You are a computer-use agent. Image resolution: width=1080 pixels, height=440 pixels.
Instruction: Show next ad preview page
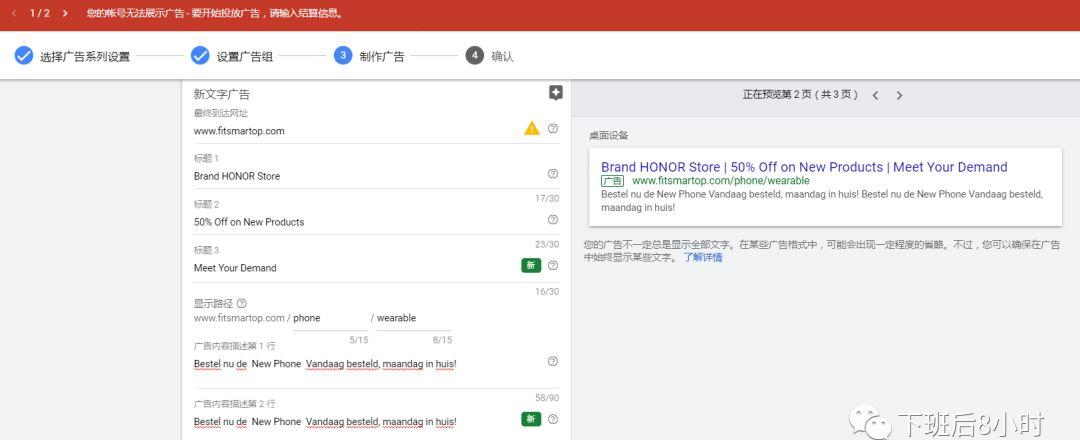899,96
